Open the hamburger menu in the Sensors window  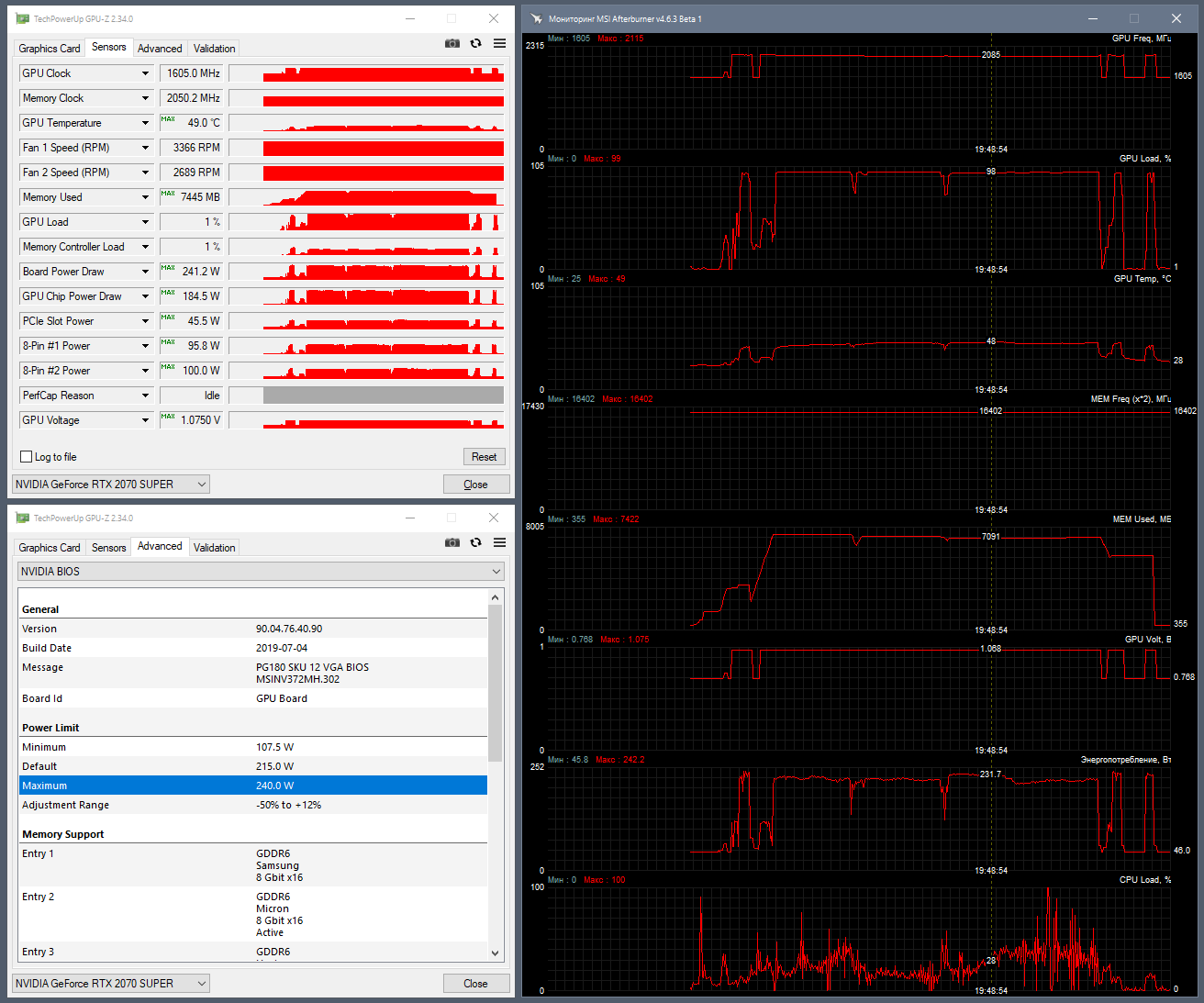[x=499, y=43]
